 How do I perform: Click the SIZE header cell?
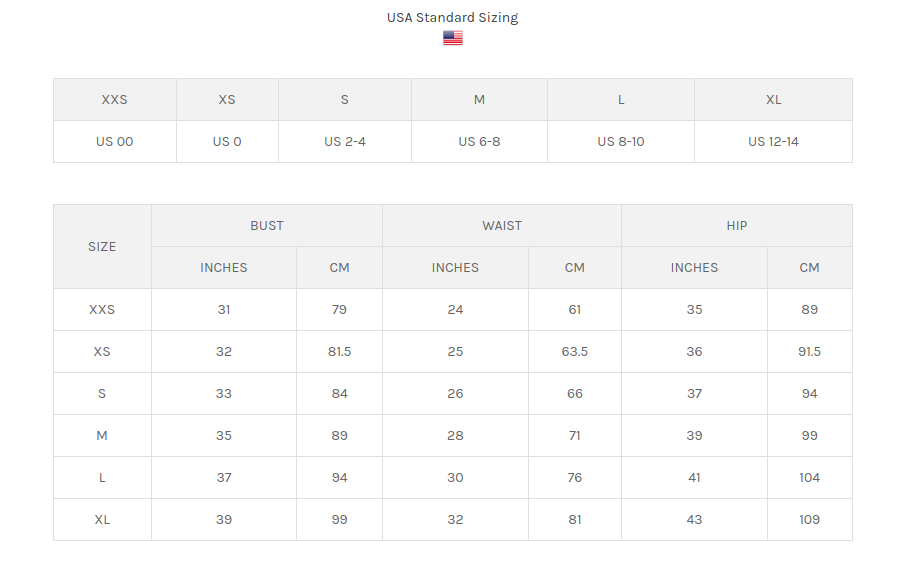(102, 247)
